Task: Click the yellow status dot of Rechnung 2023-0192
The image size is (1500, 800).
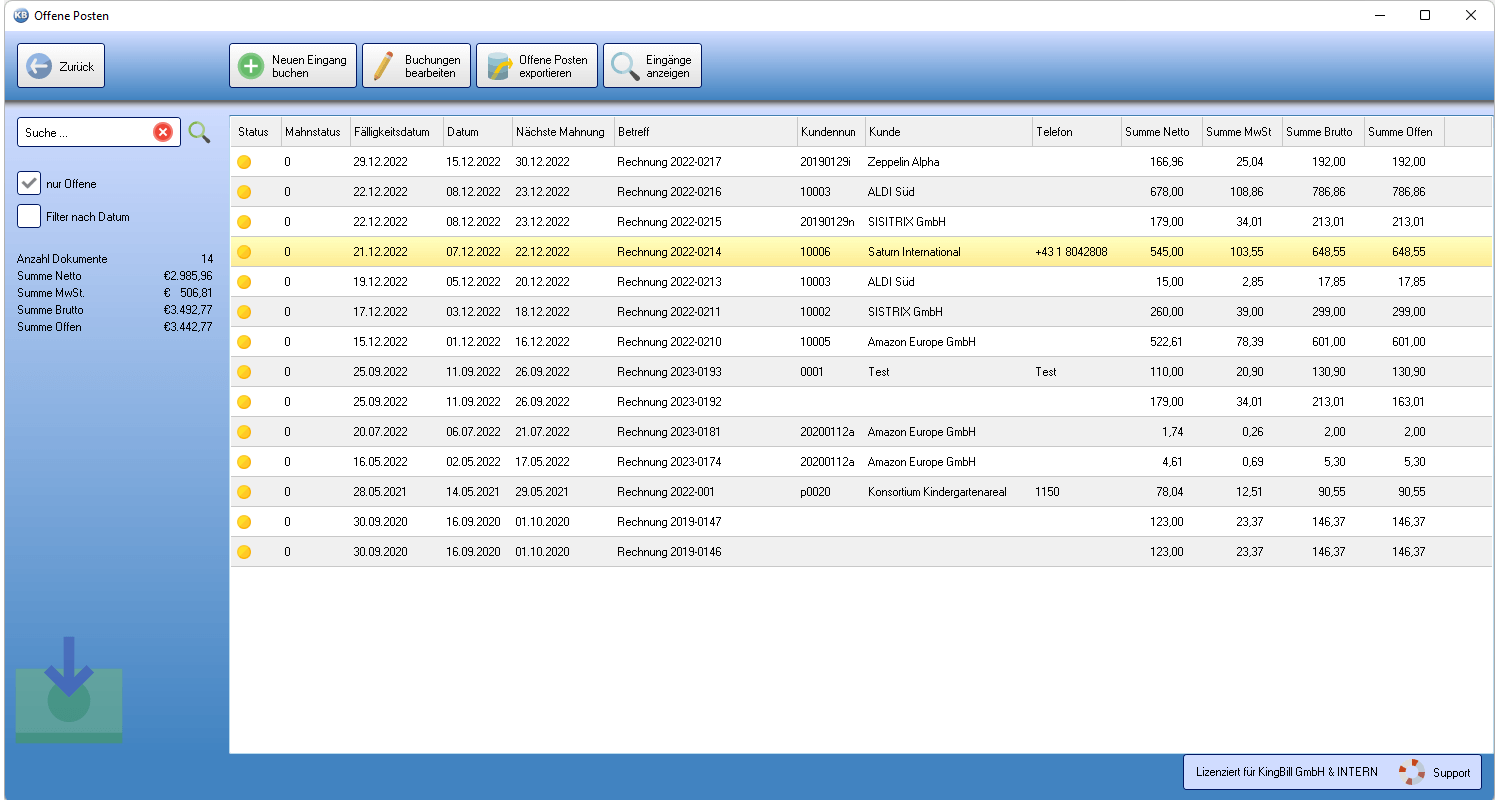Action: (x=244, y=402)
